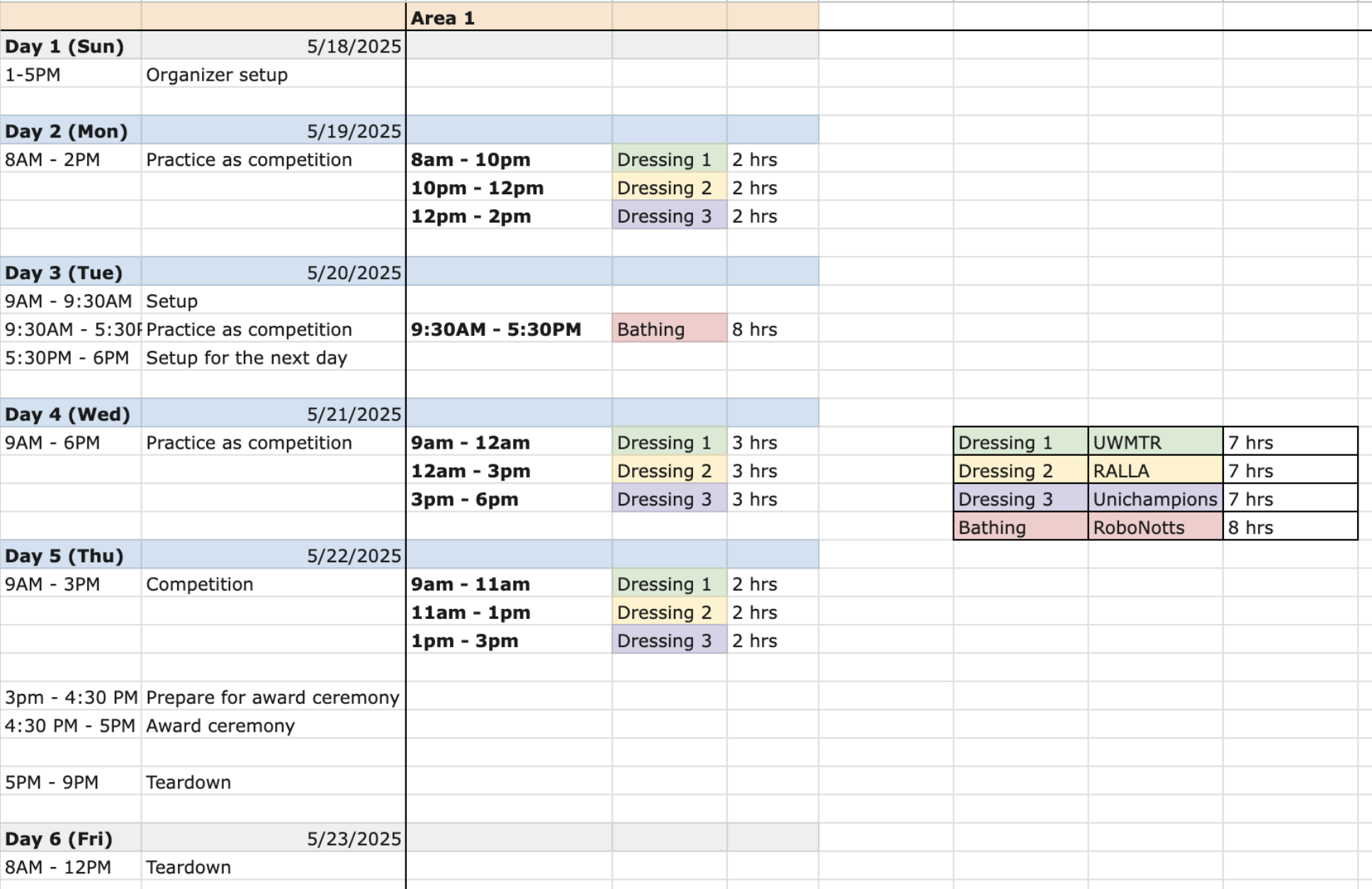Image resolution: width=1372 pixels, height=889 pixels.
Task: Click the "Prepare for award ceremony" cell
Action: pyautogui.click(x=273, y=698)
